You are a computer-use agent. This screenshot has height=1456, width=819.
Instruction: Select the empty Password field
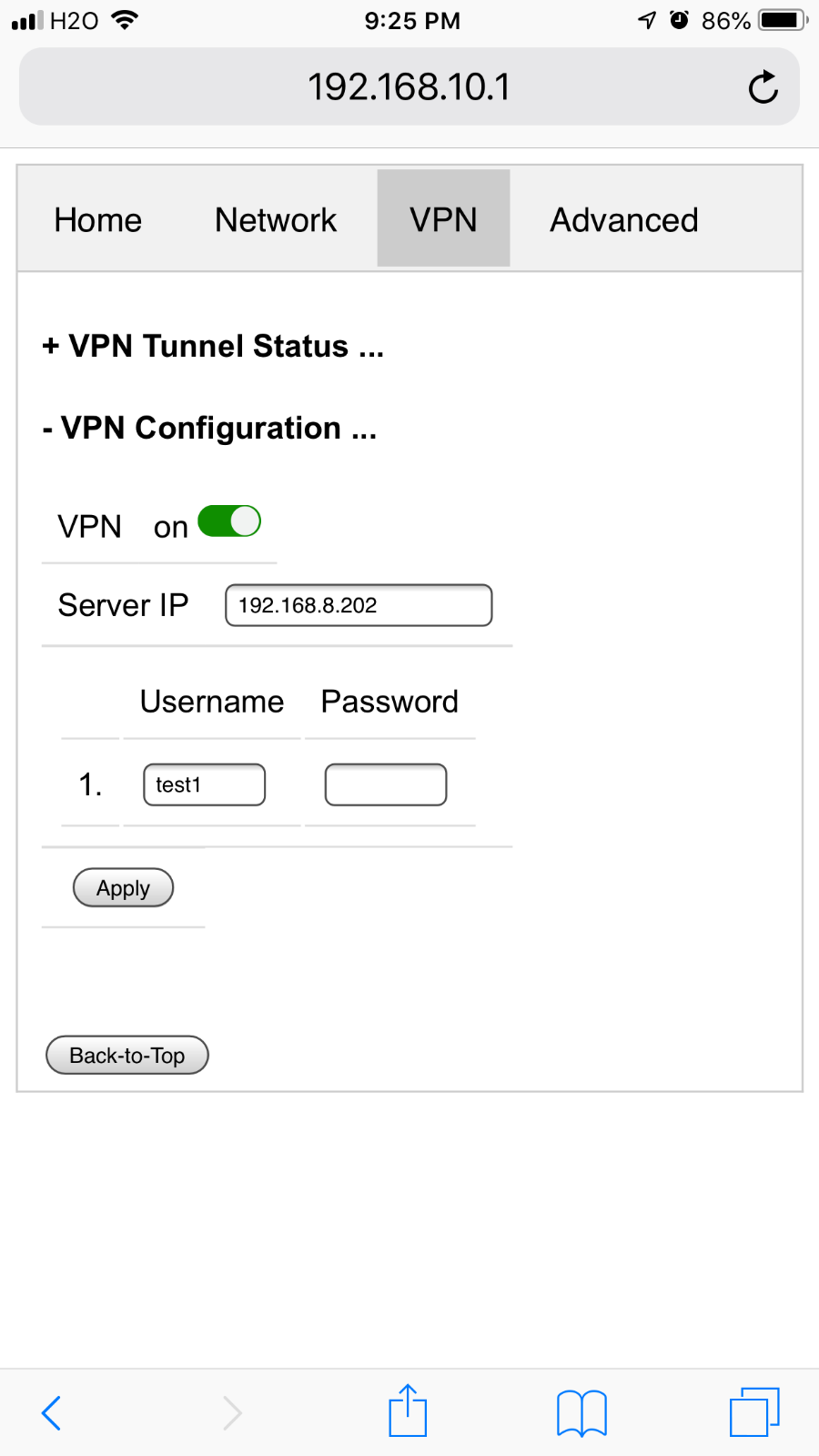tap(386, 784)
